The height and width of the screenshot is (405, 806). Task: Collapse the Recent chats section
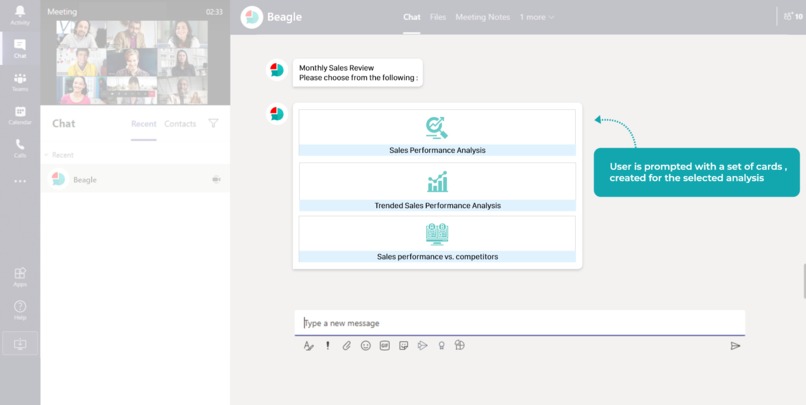coord(46,155)
